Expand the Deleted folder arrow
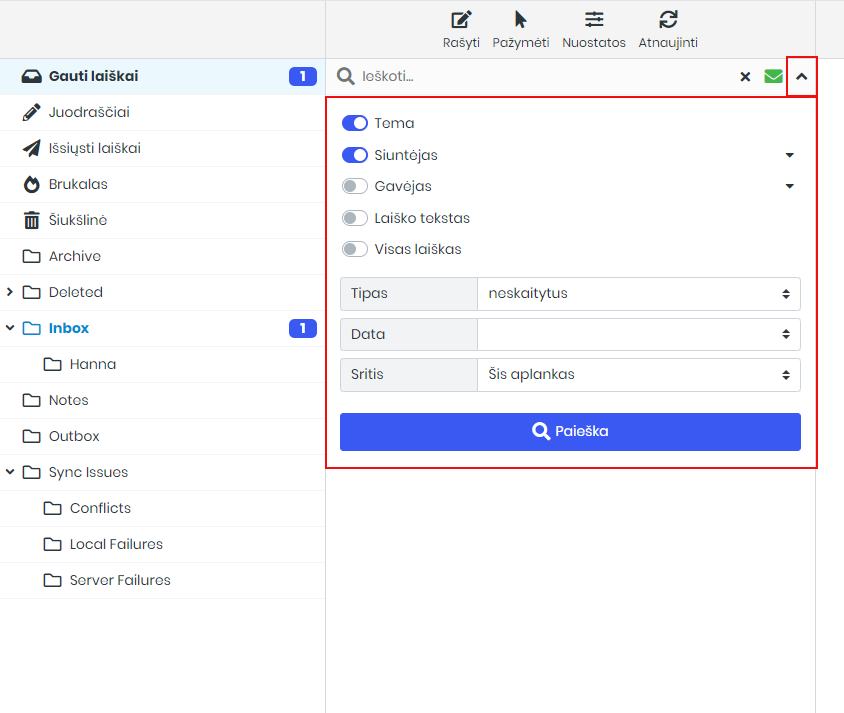 (9, 292)
